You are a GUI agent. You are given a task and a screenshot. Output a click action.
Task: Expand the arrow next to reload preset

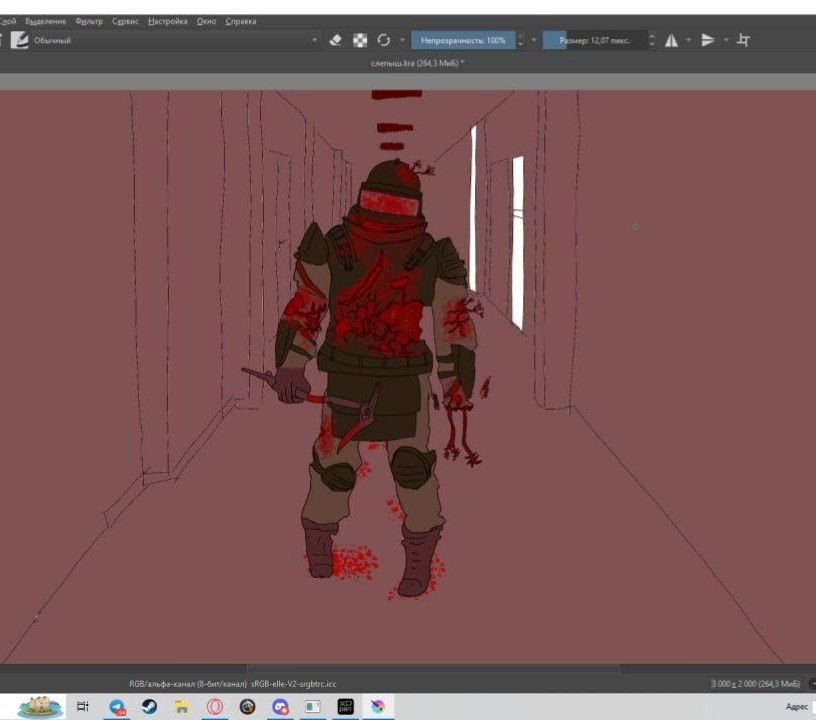pos(402,40)
